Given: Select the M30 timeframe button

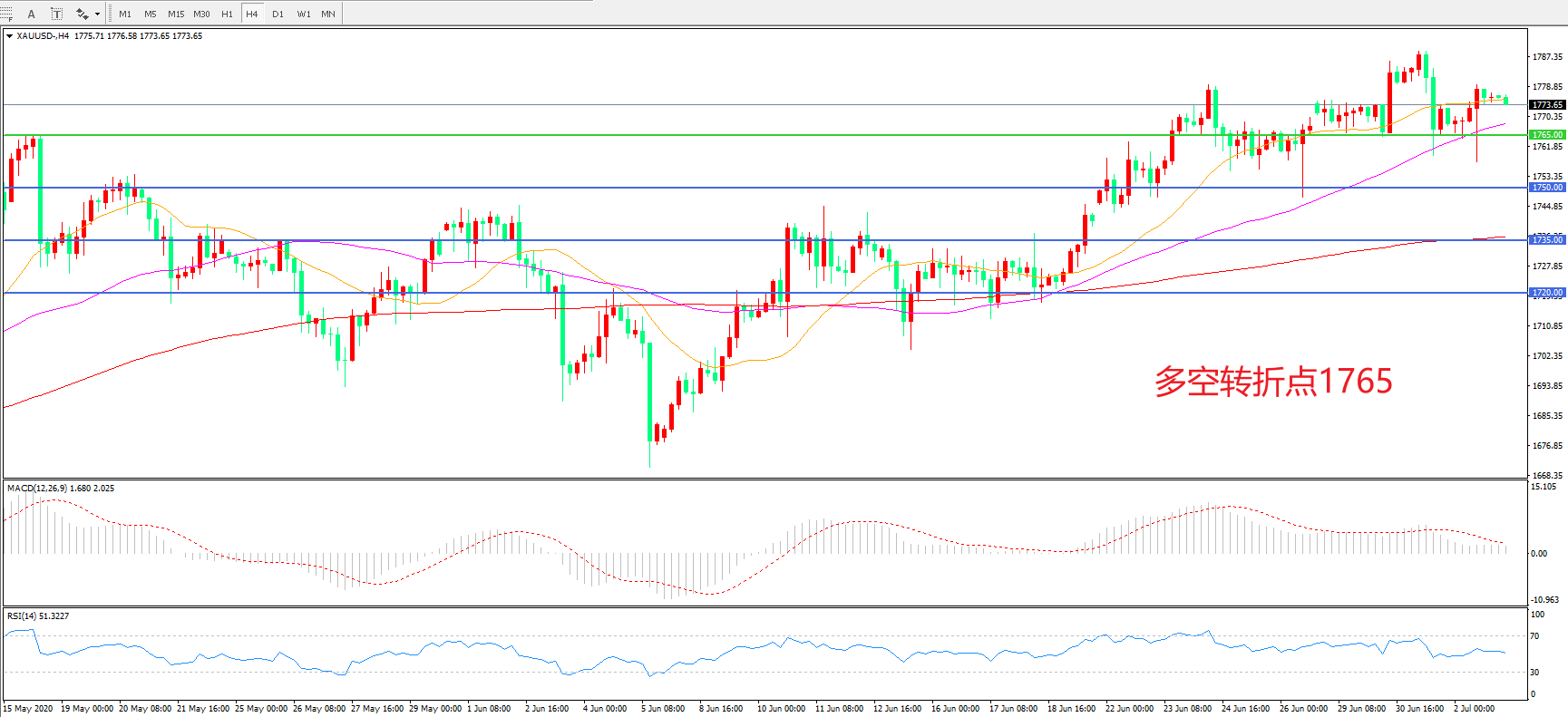Looking at the screenshot, I should pyautogui.click(x=201, y=14).
